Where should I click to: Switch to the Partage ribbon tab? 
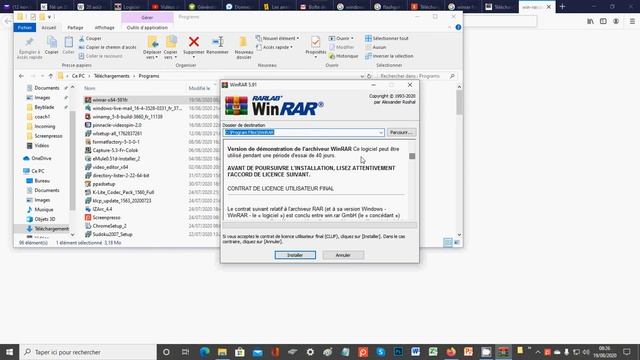(75, 28)
